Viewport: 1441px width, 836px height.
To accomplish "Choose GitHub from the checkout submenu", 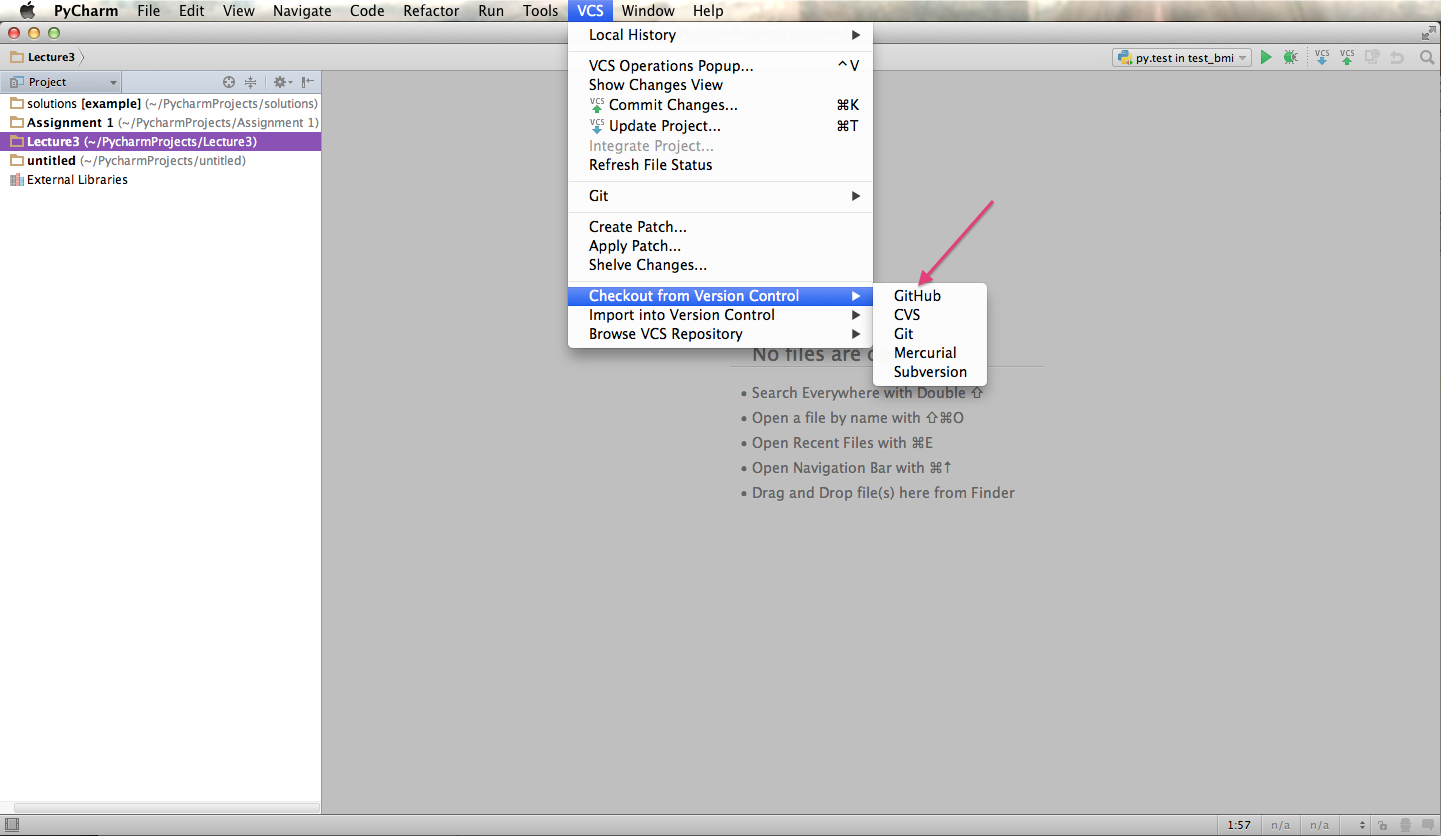I will point(930,296).
